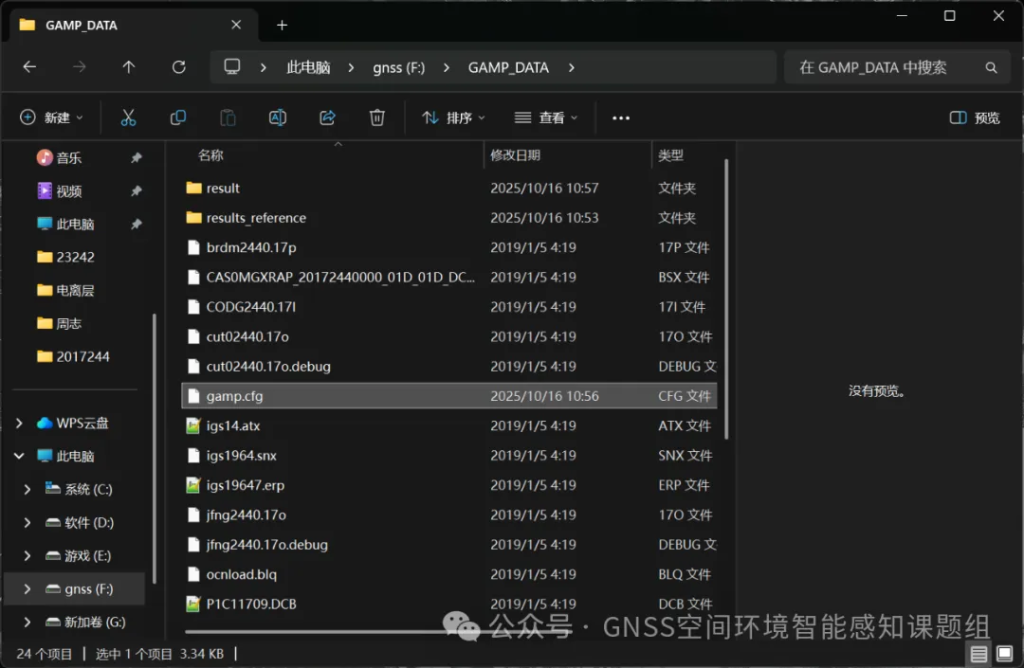This screenshot has height=668, width=1024.
Task: Navigate back with the back arrow
Action: (x=30, y=67)
